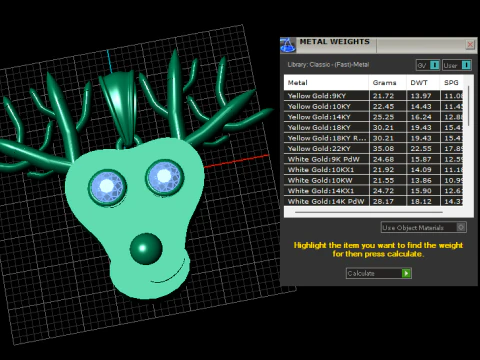Select the right blue gemstone eye
This screenshot has height=360, width=480.
pos(165,177)
